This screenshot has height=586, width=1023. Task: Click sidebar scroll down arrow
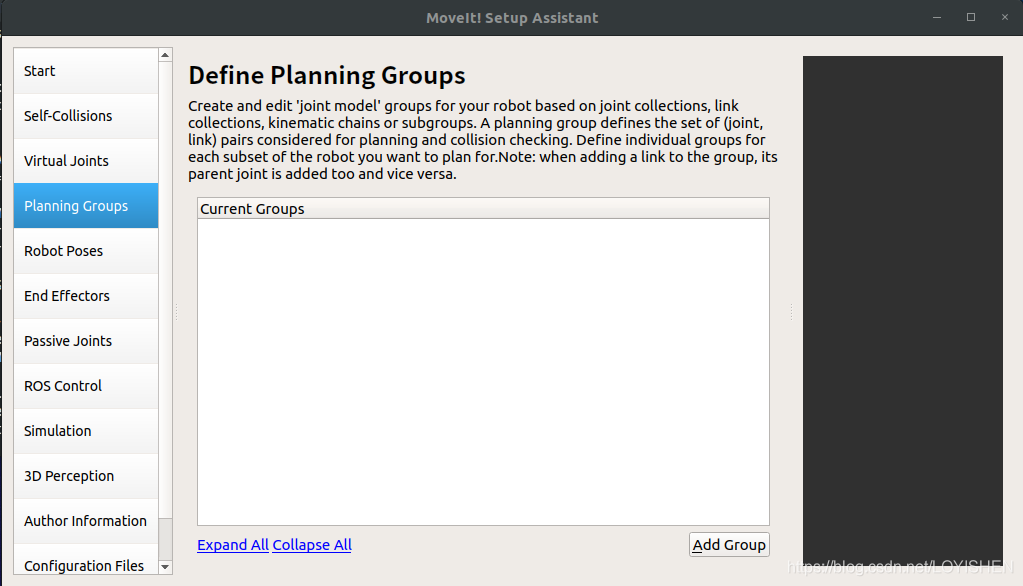pos(165,566)
